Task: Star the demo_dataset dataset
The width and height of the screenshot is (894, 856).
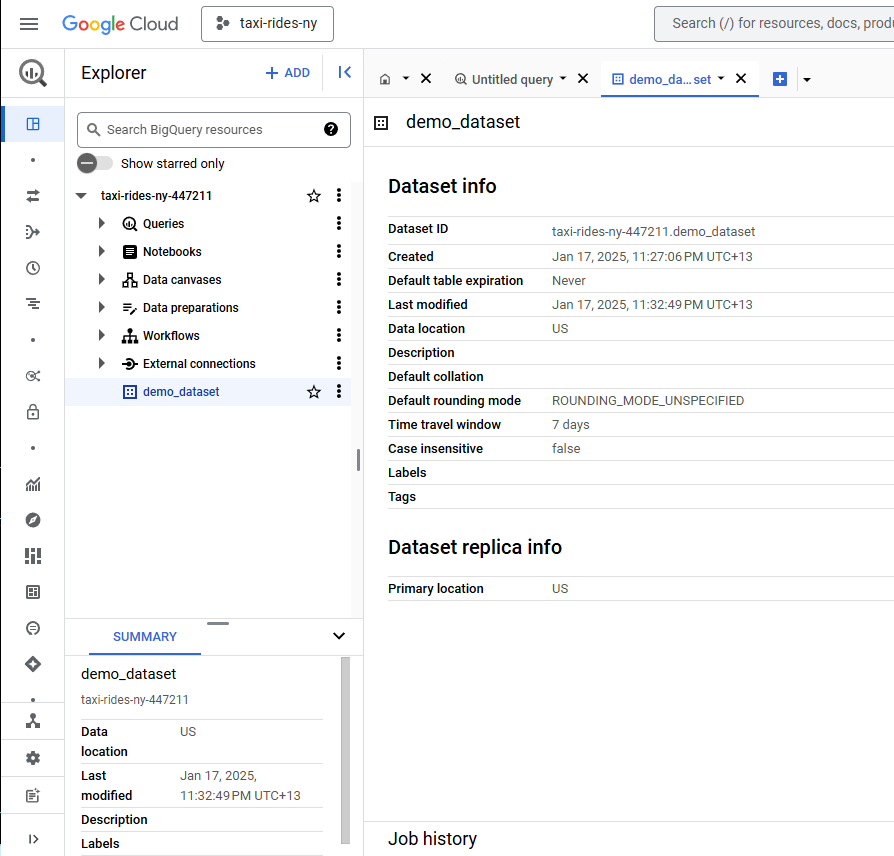Action: coord(314,392)
